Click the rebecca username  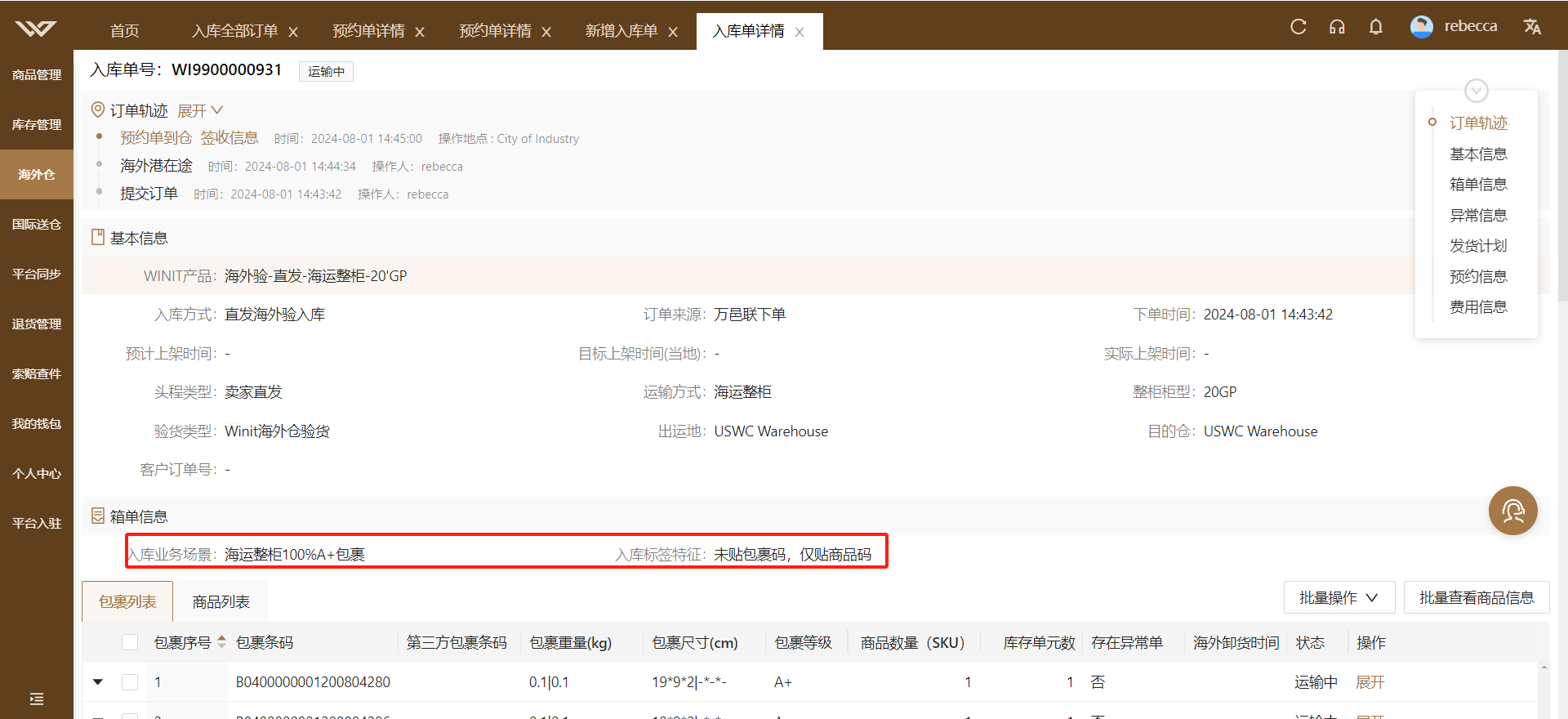[x=1470, y=26]
